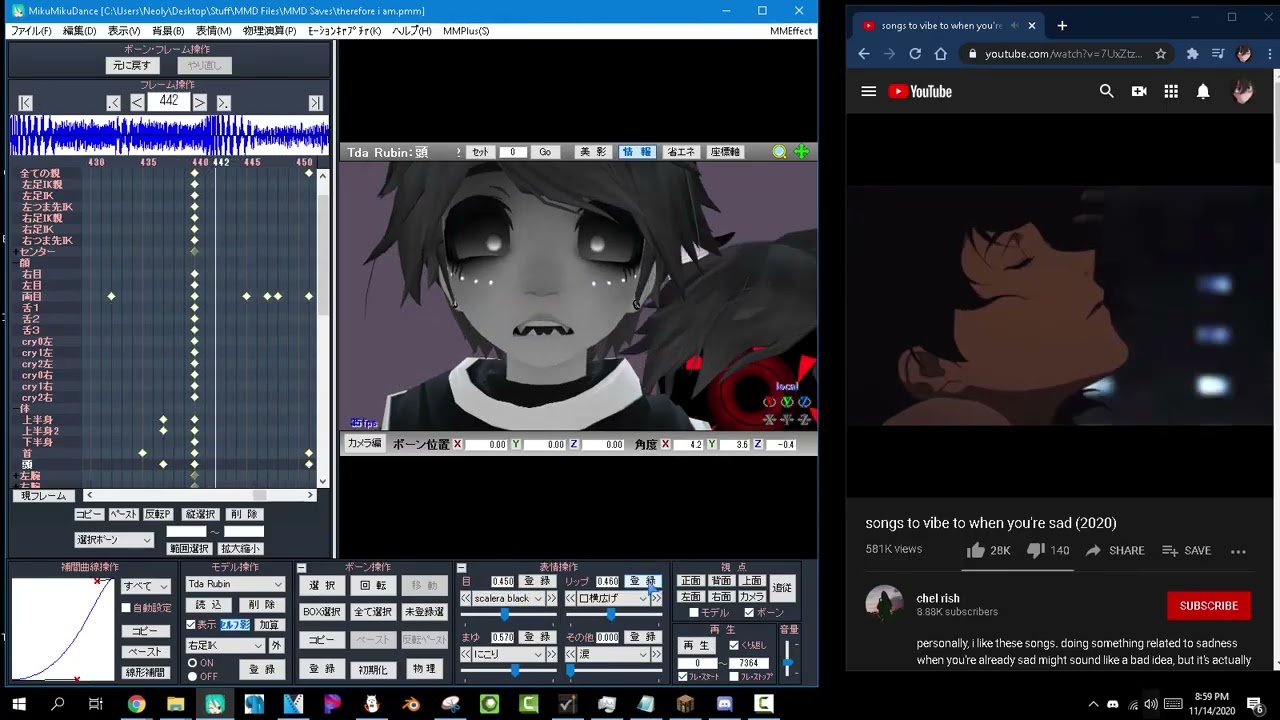Screen dimensions: 1280x720
Task: Go to previous keyframe (.< button)
Action: 113,103
